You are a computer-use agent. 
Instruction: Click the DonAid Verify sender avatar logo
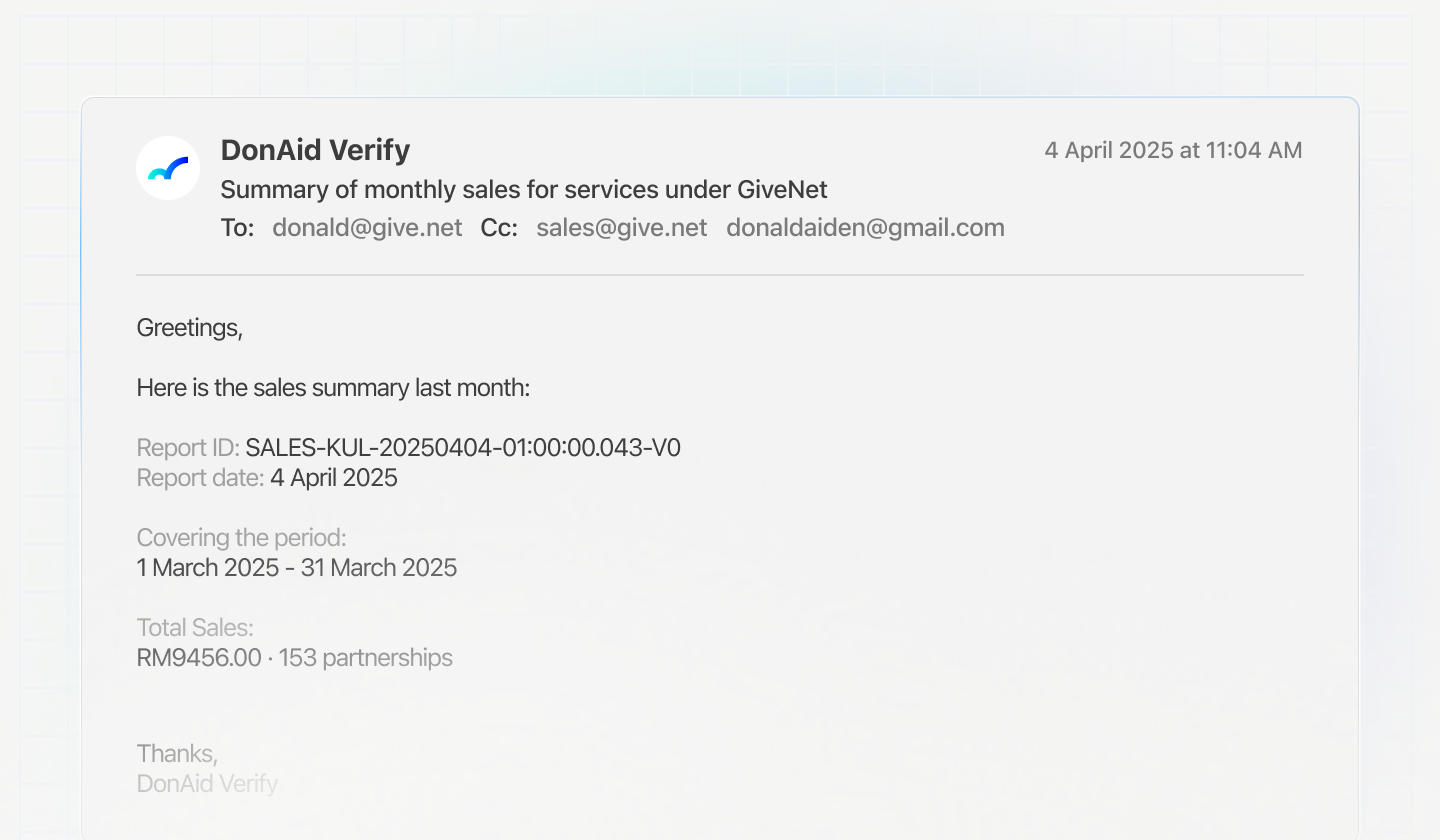click(x=168, y=168)
